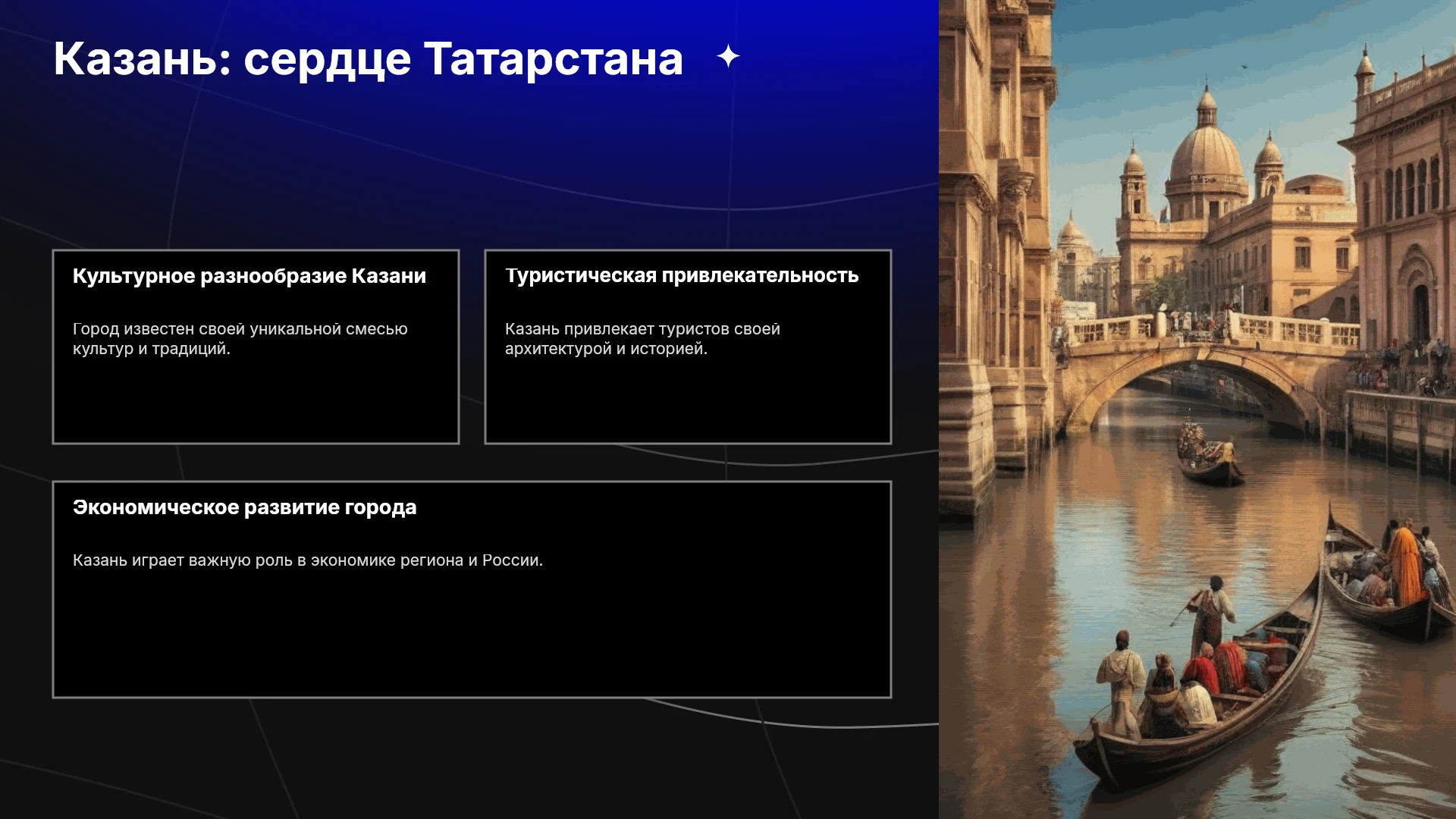Select the tourist attractiveness card box
This screenshot has width=1456, height=819.
tap(688, 347)
